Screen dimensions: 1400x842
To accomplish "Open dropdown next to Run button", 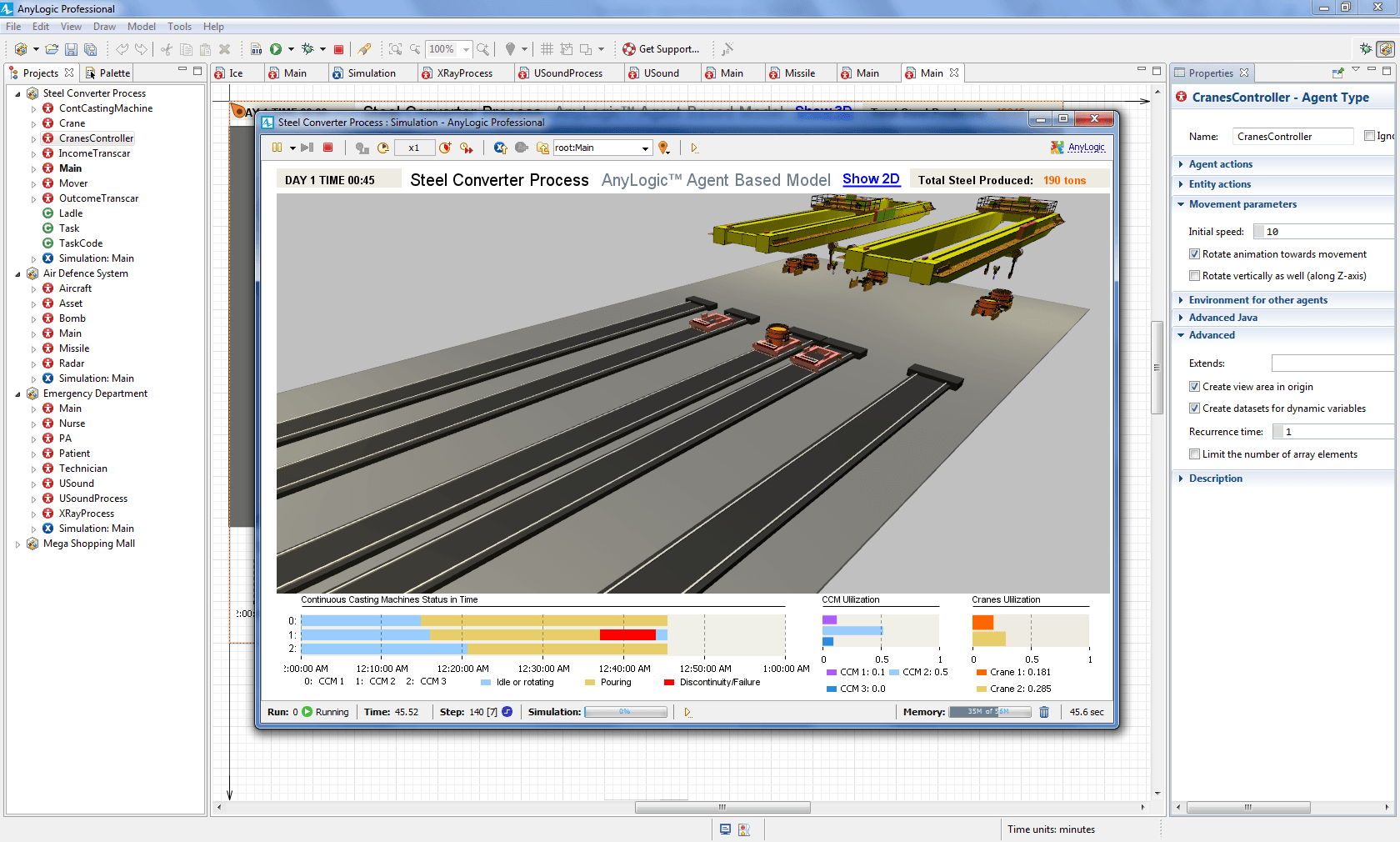I will click(x=291, y=49).
